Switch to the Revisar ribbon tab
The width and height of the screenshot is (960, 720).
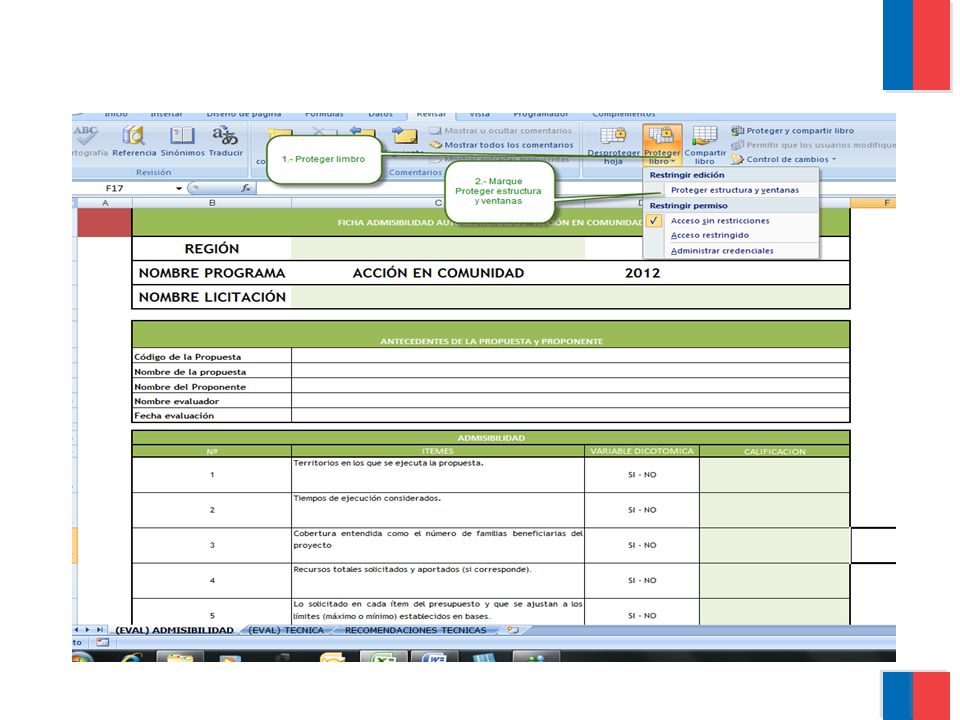pyautogui.click(x=432, y=114)
